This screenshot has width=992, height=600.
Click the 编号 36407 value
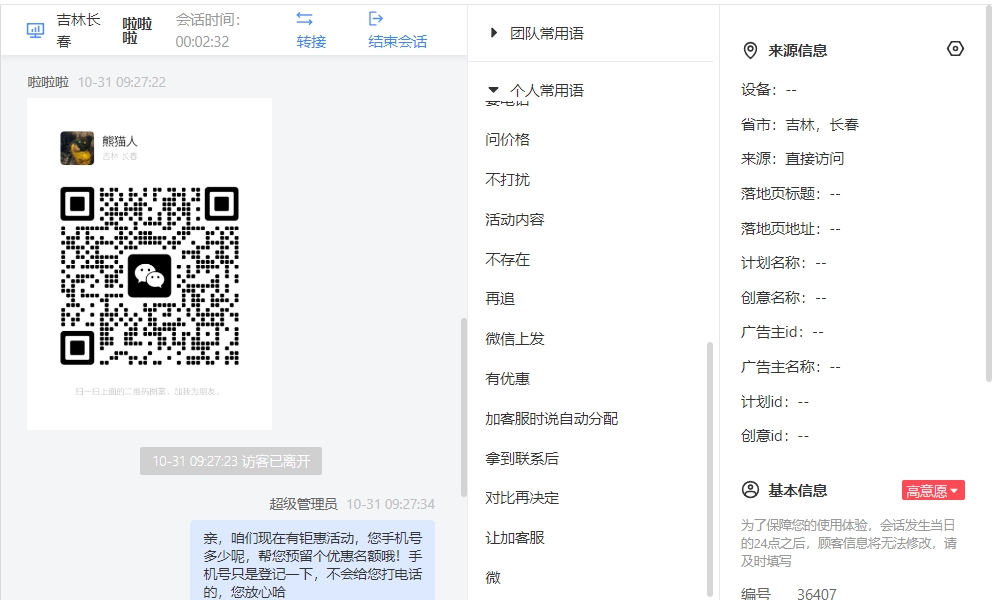tap(817, 594)
